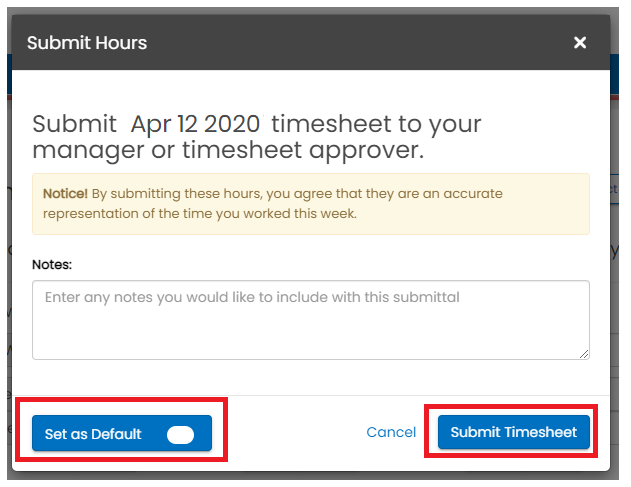The height and width of the screenshot is (487, 631).
Task: Focus the submittal notes input box
Action: click(x=310, y=319)
